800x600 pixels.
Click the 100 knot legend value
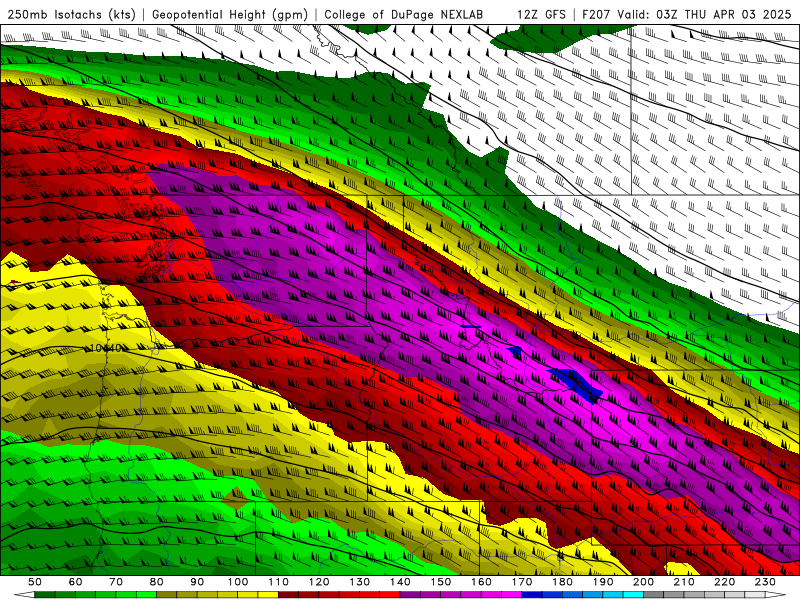point(238,582)
